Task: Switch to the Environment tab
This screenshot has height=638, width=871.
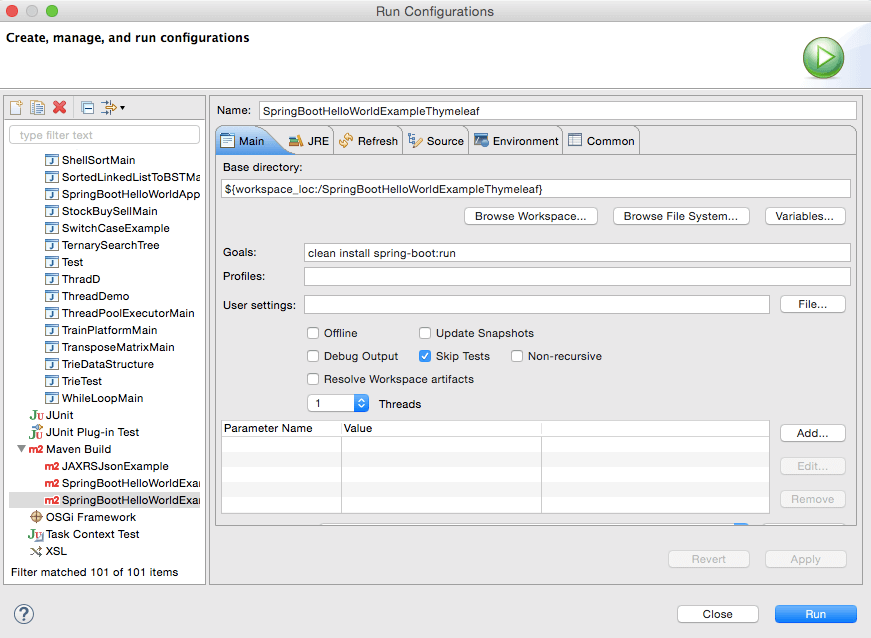Action: tap(516, 141)
